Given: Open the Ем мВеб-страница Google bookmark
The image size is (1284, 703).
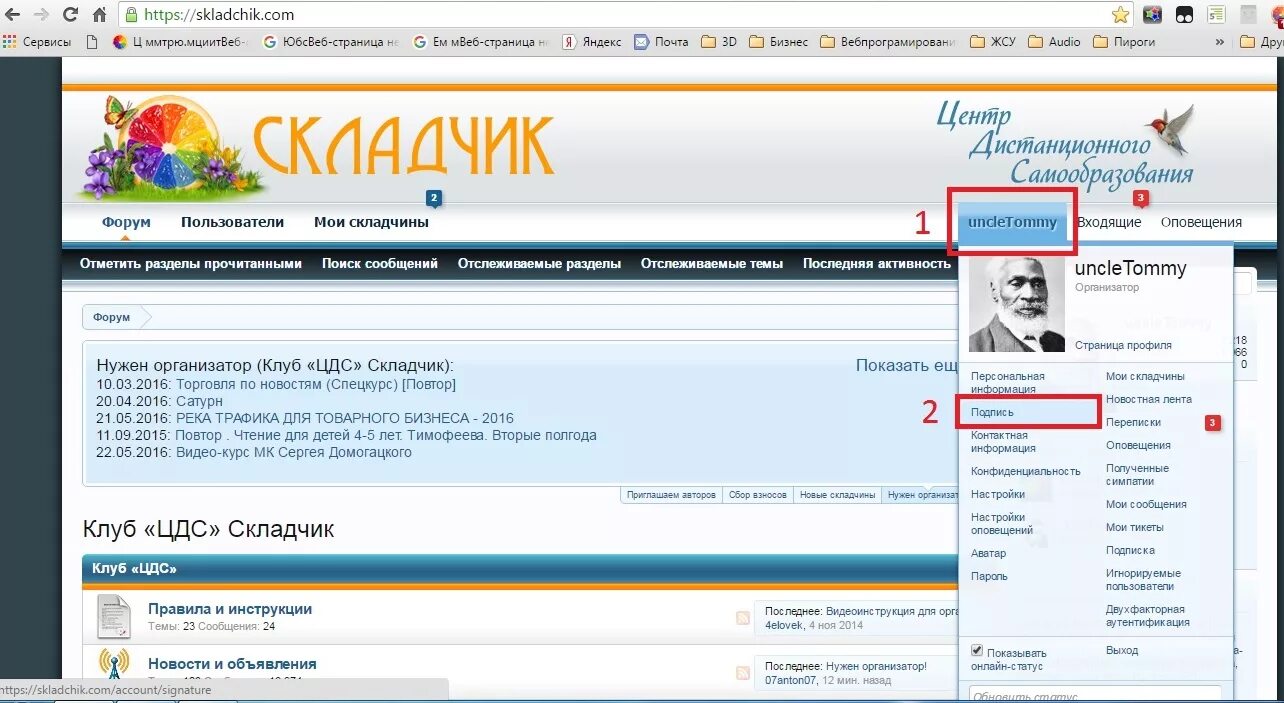Looking at the screenshot, I should click(x=480, y=42).
